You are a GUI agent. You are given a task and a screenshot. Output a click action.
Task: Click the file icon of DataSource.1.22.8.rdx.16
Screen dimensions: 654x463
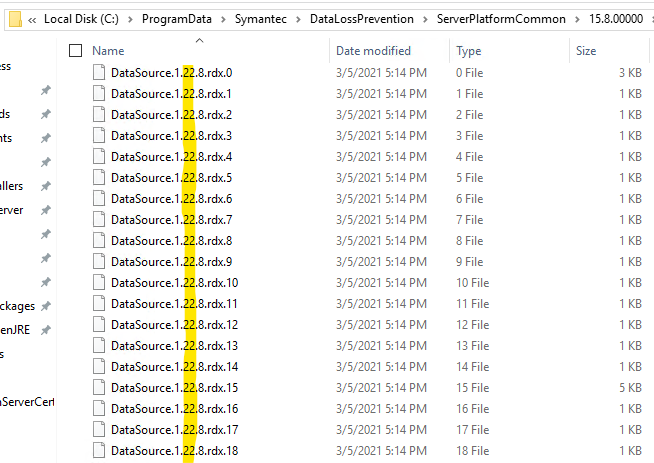pos(99,408)
